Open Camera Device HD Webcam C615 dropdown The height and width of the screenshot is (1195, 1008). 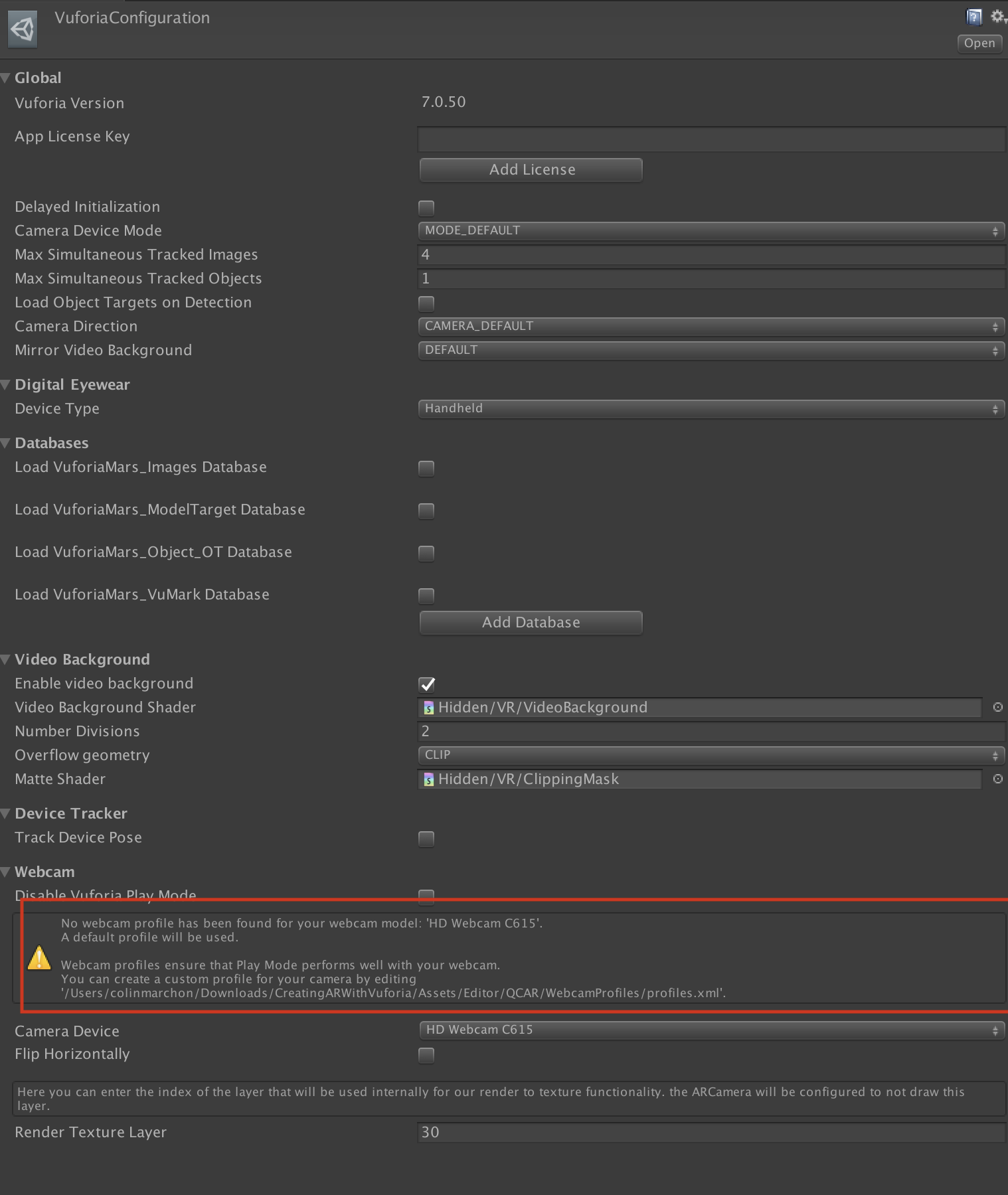tap(711, 1030)
